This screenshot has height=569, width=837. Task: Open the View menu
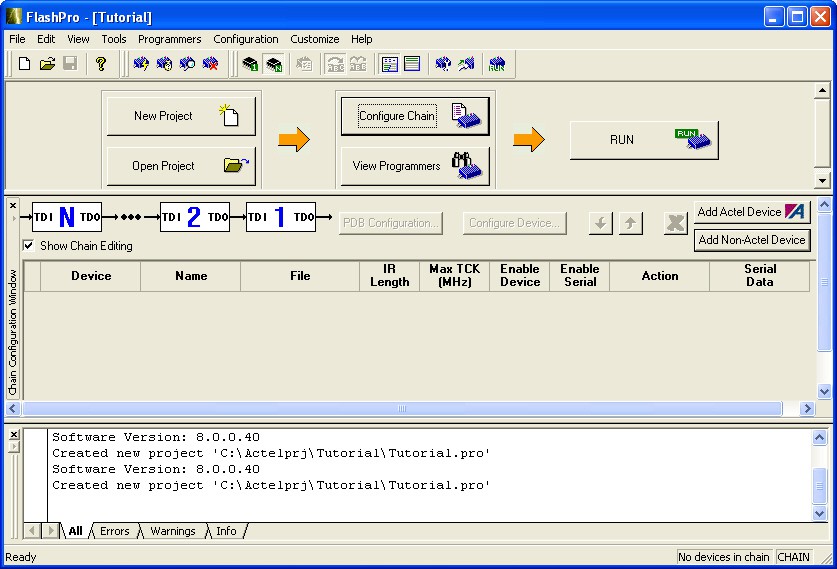(x=78, y=39)
